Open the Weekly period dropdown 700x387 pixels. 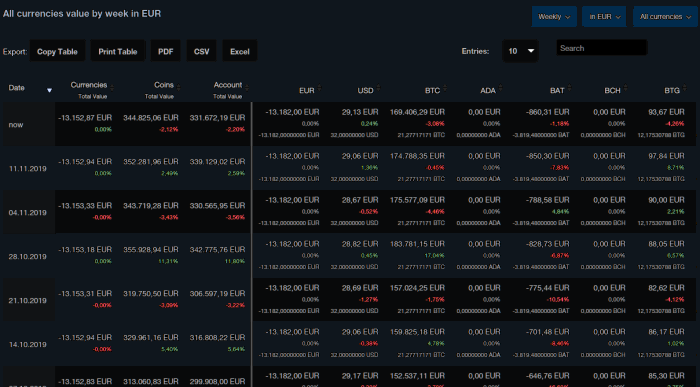[x=554, y=17]
